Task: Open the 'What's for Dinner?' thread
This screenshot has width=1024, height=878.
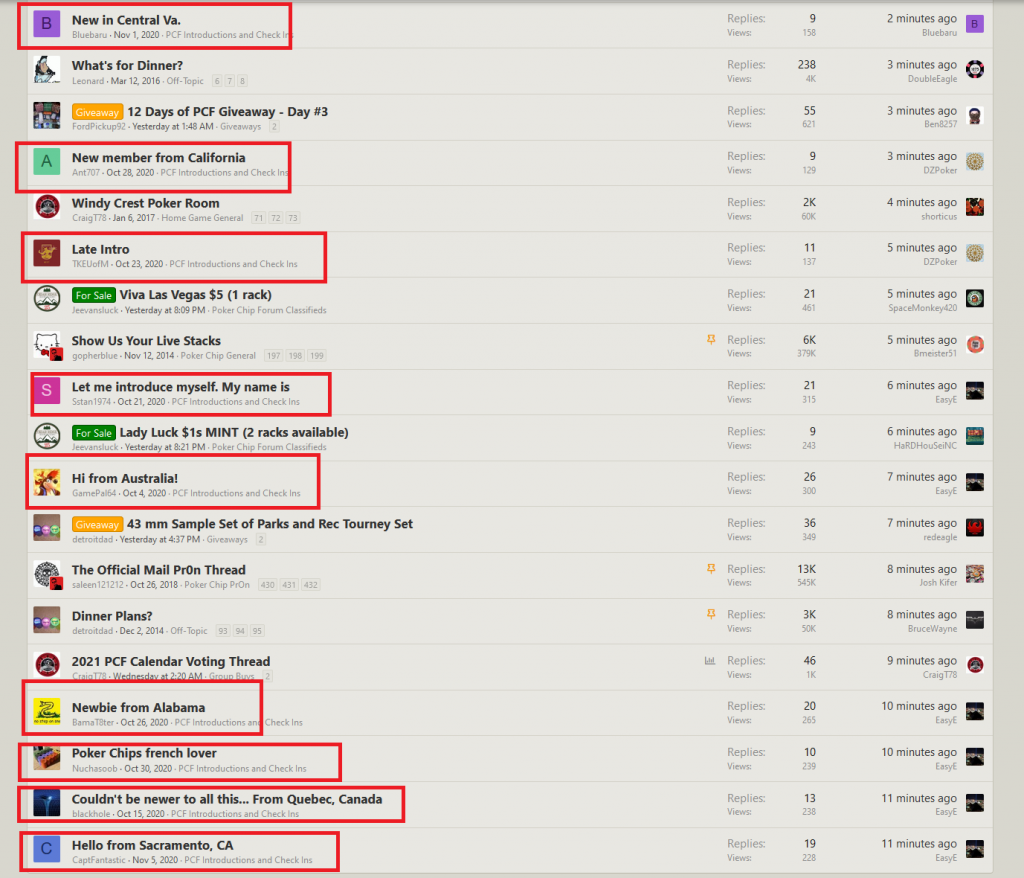Action: point(127,66)
